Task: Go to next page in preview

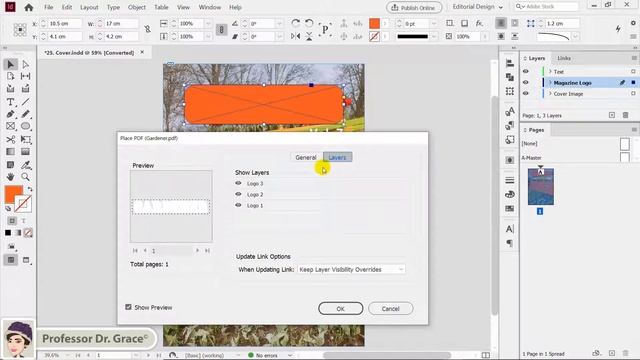Action: [198, 250]
